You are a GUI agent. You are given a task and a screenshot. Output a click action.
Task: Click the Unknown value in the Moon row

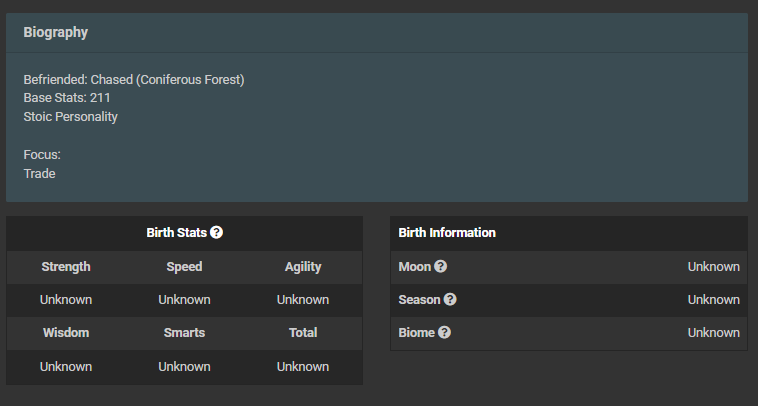click(714, 266)
